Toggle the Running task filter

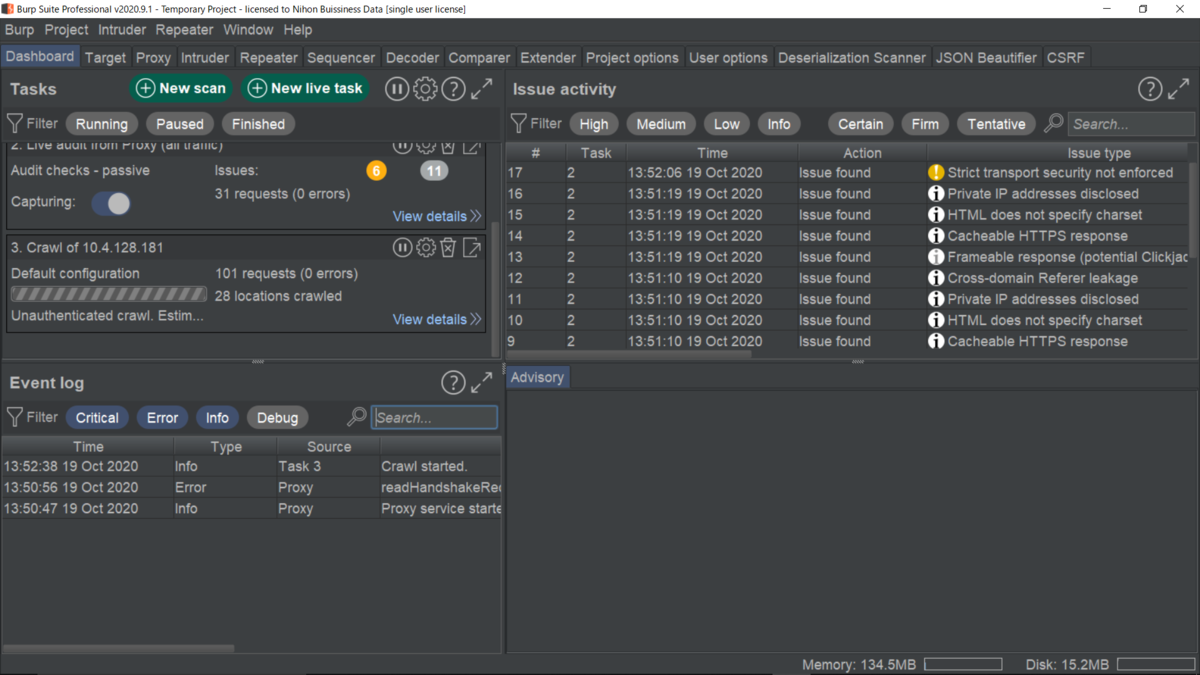(x=102, y=124)
